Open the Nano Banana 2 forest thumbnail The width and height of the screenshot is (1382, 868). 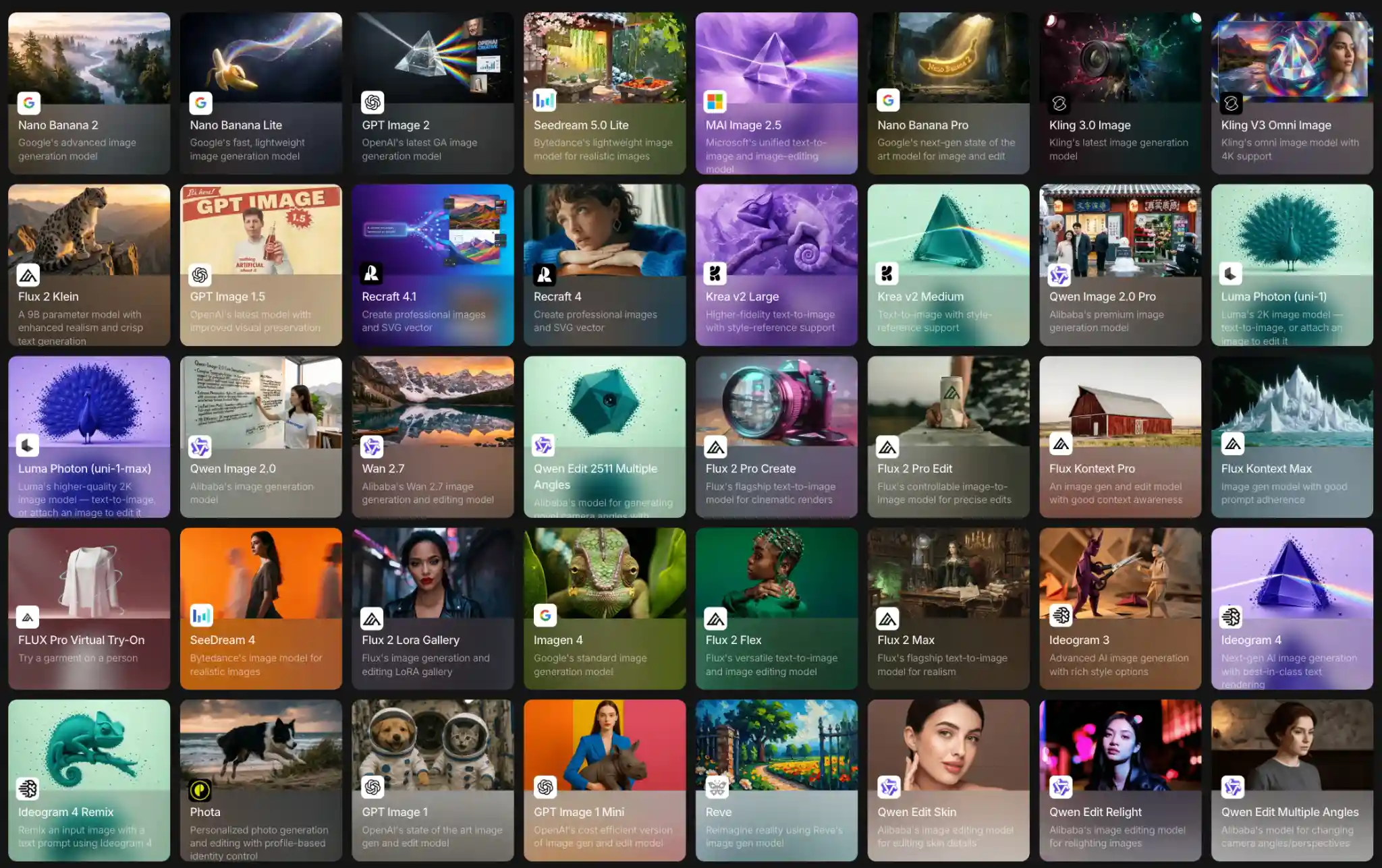pyautogui.click(x=89, y=57)
